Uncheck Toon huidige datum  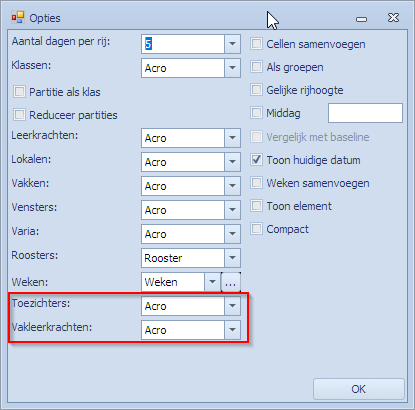point(256,160)
